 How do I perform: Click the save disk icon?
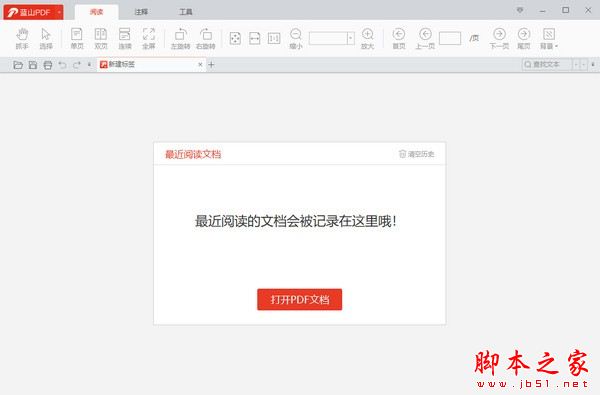(33, 65)
